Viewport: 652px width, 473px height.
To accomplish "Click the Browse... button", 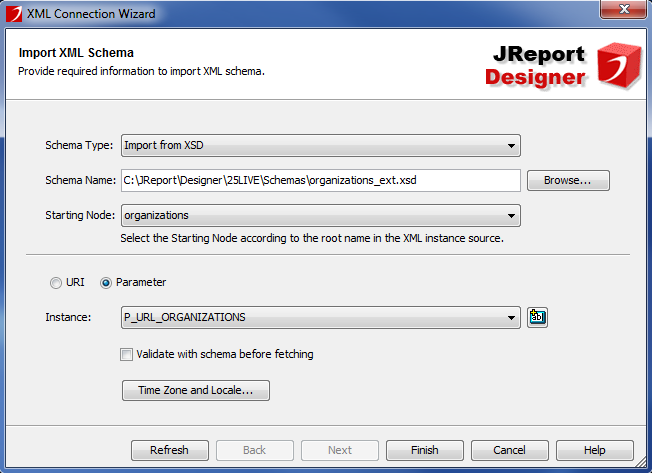I will click(568, 180).
